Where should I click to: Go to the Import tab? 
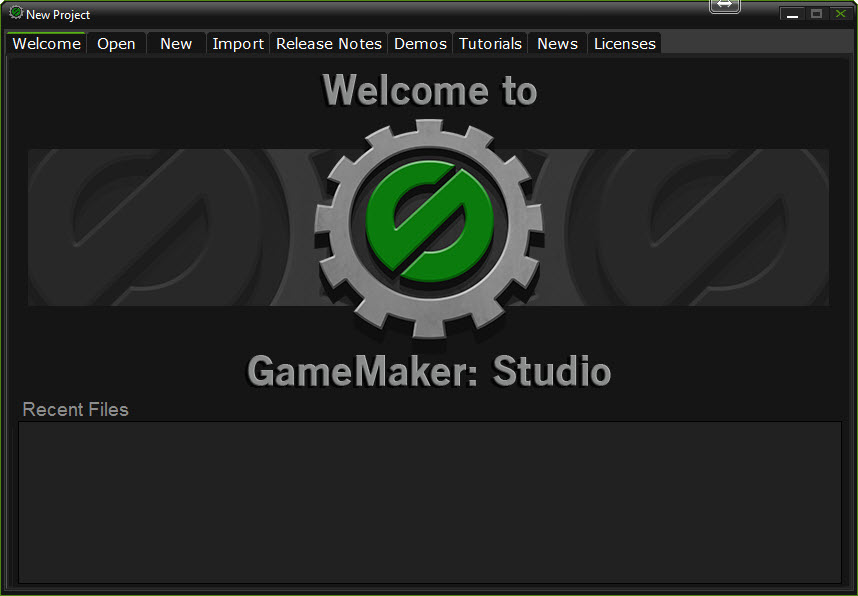click(238, 44)
